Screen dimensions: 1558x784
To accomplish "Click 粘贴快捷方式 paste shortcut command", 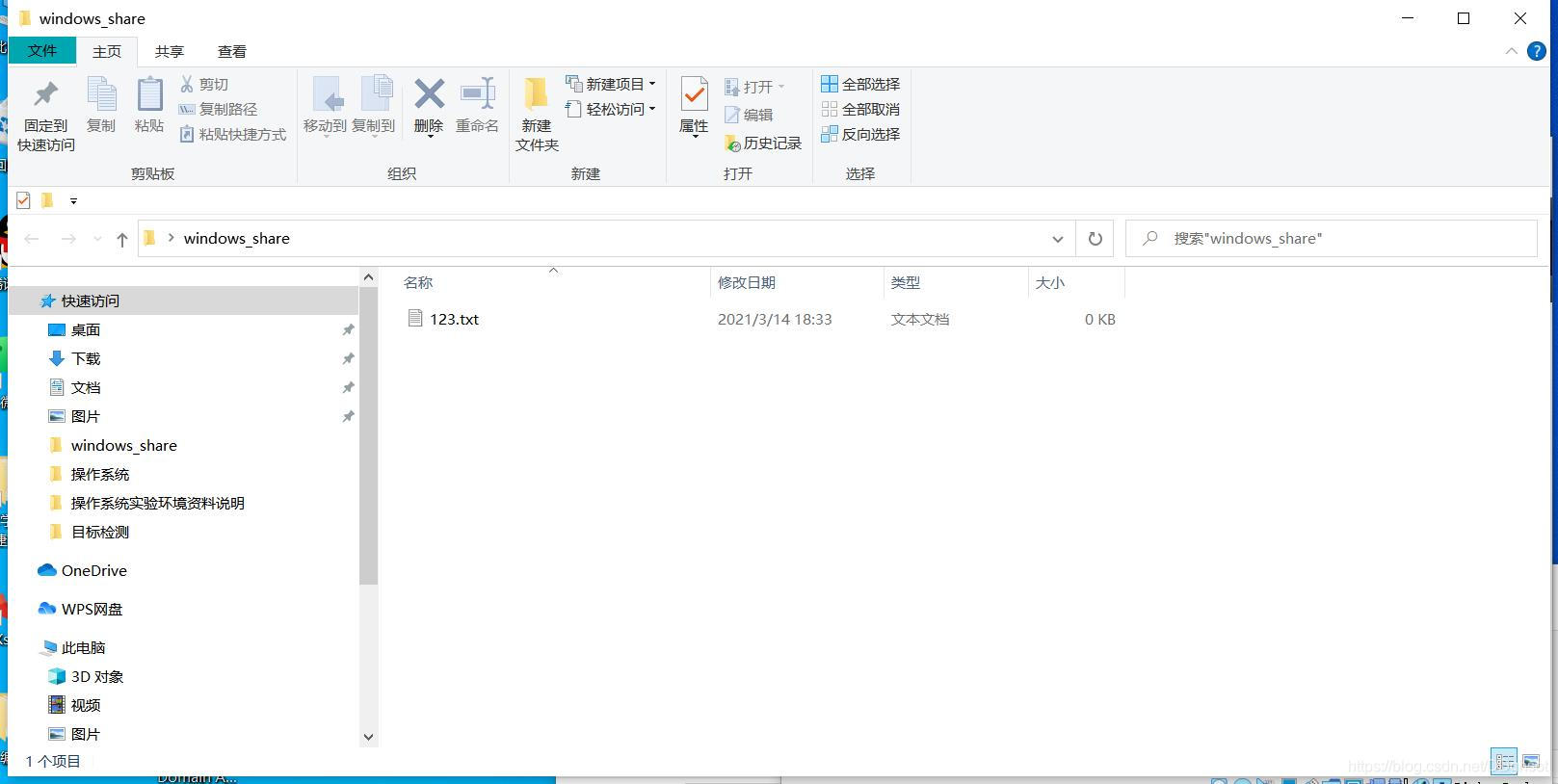I will 233,135.
